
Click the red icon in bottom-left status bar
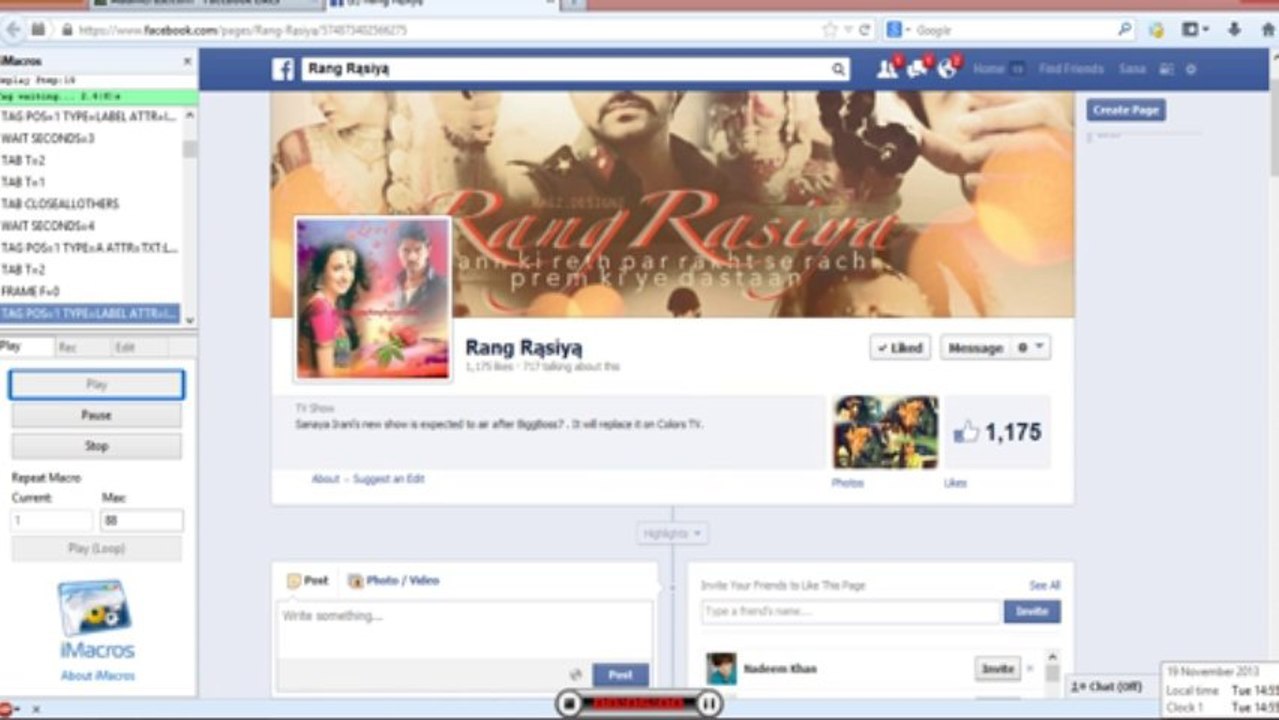pos(6,709)
